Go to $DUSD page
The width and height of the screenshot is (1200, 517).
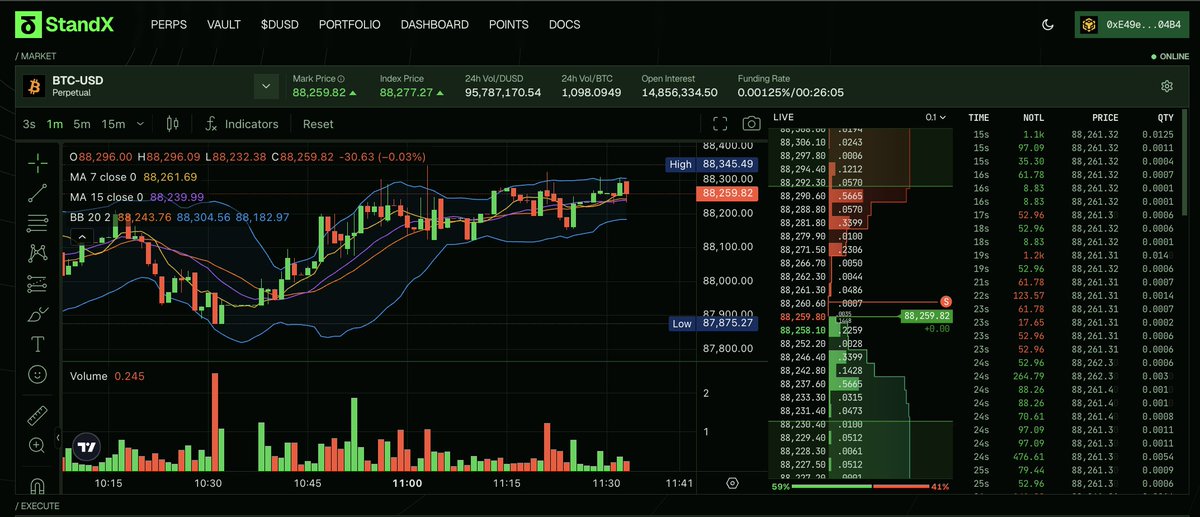[279, 25]
